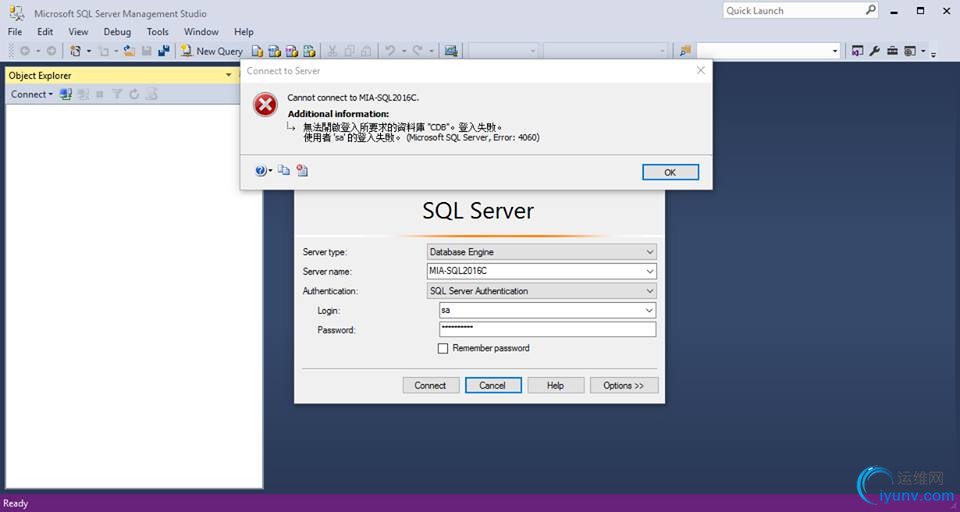Viewport: 960px width, 512px height.
Task: Click the Undo toolbar icon
Action: (x=390, y=51)
